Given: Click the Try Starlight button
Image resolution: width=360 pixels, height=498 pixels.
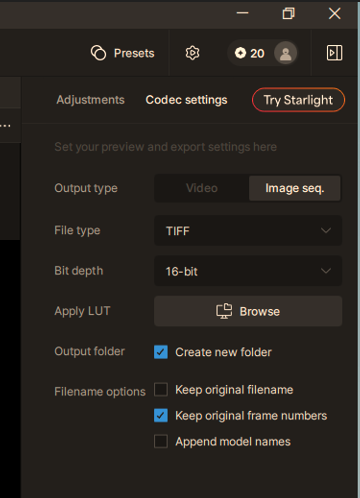Looking at the screenshot, I should [298, 100].
